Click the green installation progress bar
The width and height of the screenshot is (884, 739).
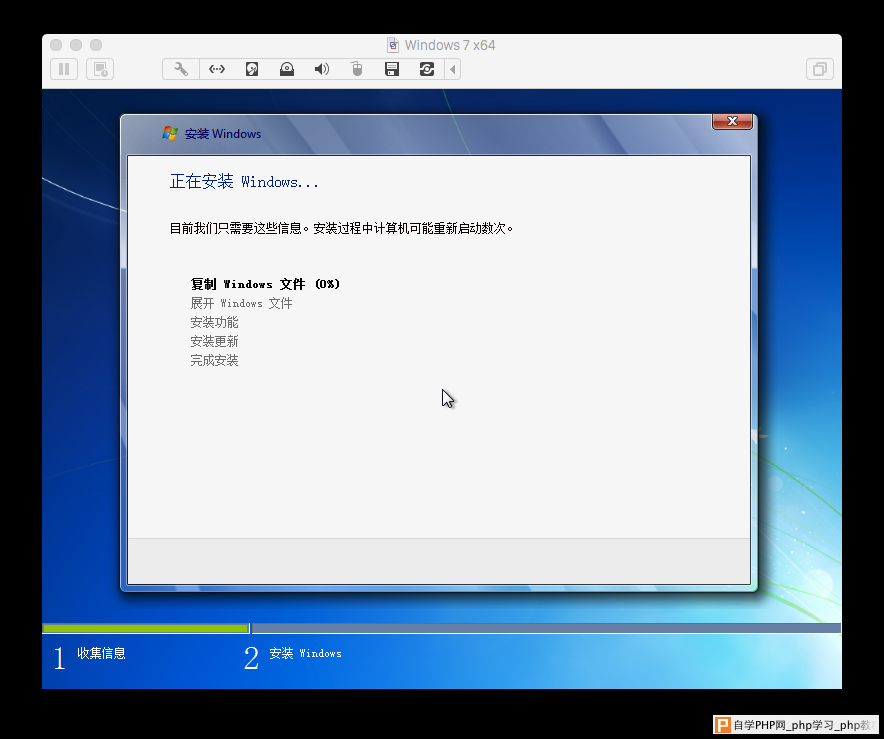pos(145,628)
